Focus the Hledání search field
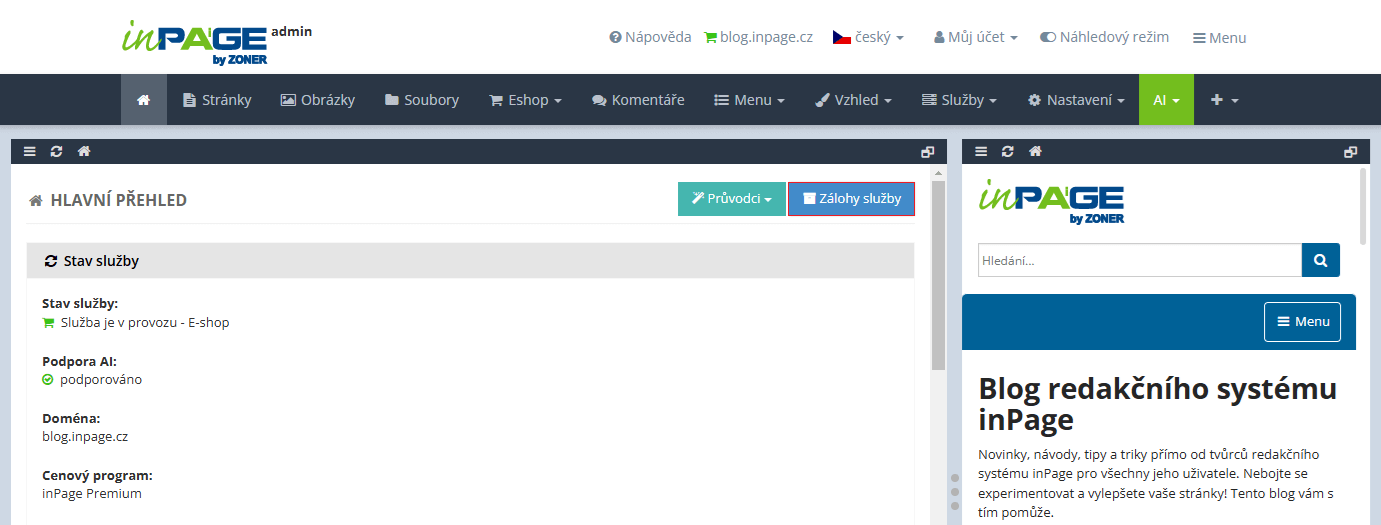This screenshot has height=525, width=1381. coord(1140,260)
